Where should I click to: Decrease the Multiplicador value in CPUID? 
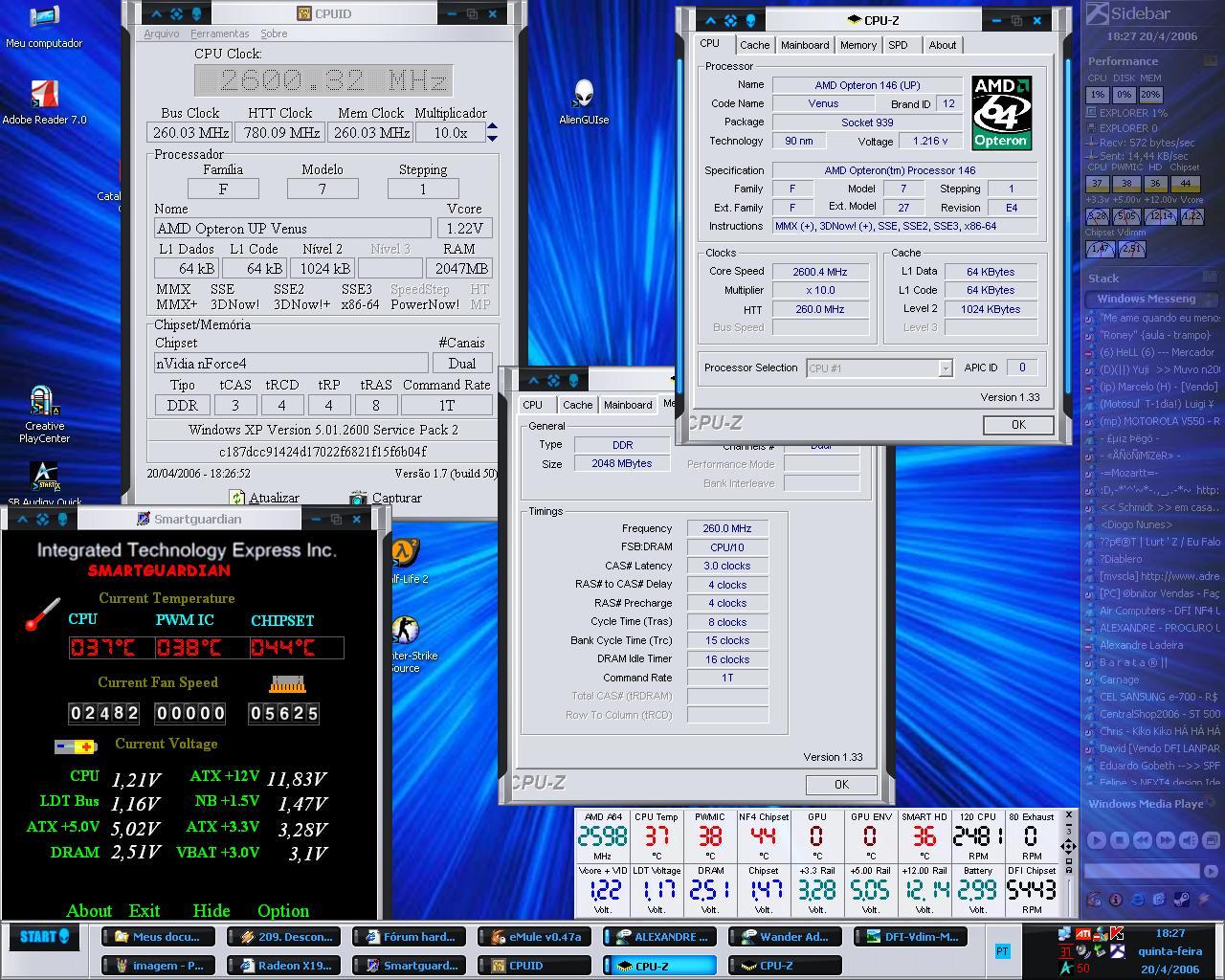tap(492, 138)
